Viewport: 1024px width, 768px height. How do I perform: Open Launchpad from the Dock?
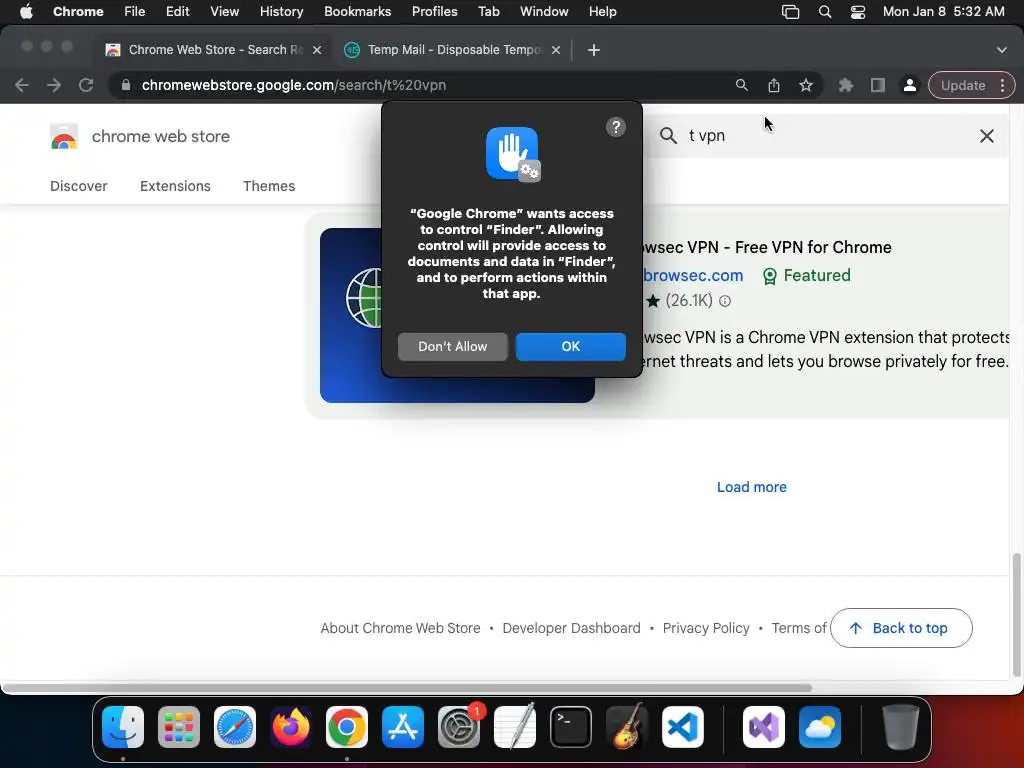point(179,727)
